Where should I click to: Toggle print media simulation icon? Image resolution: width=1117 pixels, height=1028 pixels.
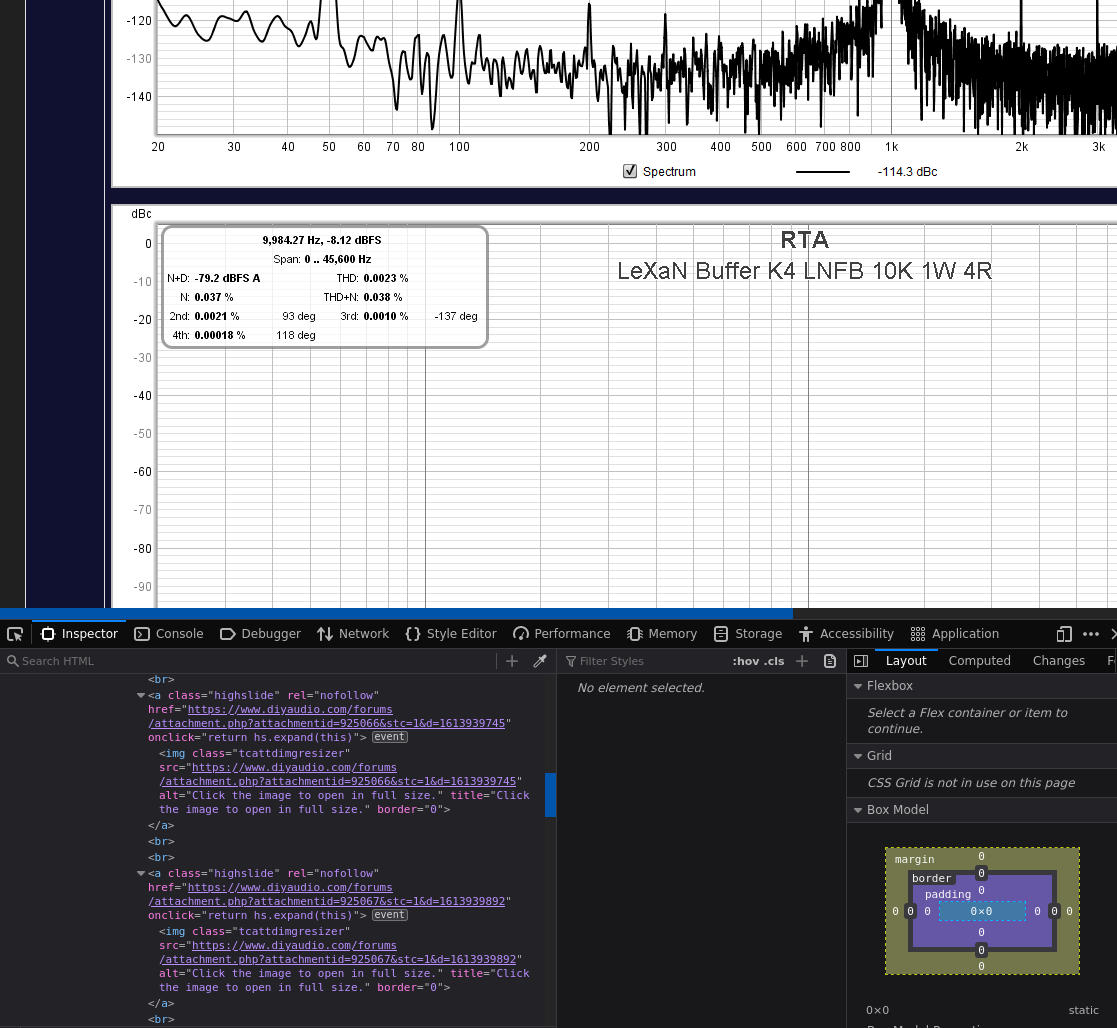coord(830,661)
